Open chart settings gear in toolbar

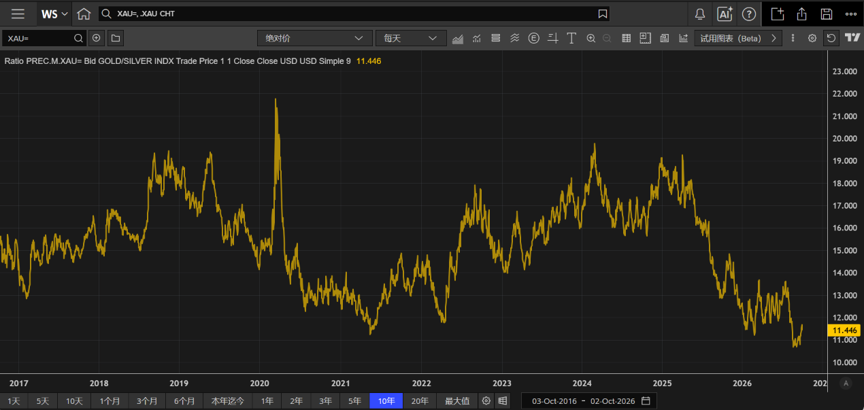pos(812,38)
